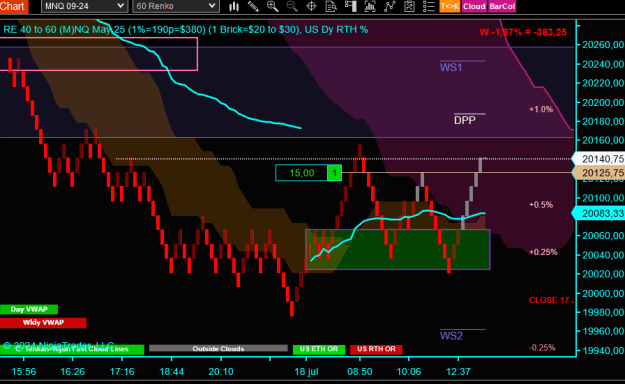Click the CLOSE 17 label

(x=549, y=300)
